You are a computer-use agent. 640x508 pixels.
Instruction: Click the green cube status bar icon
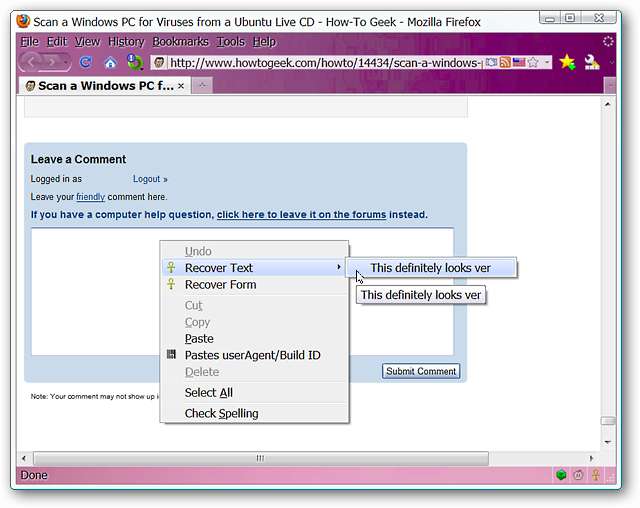click(561, 475)
